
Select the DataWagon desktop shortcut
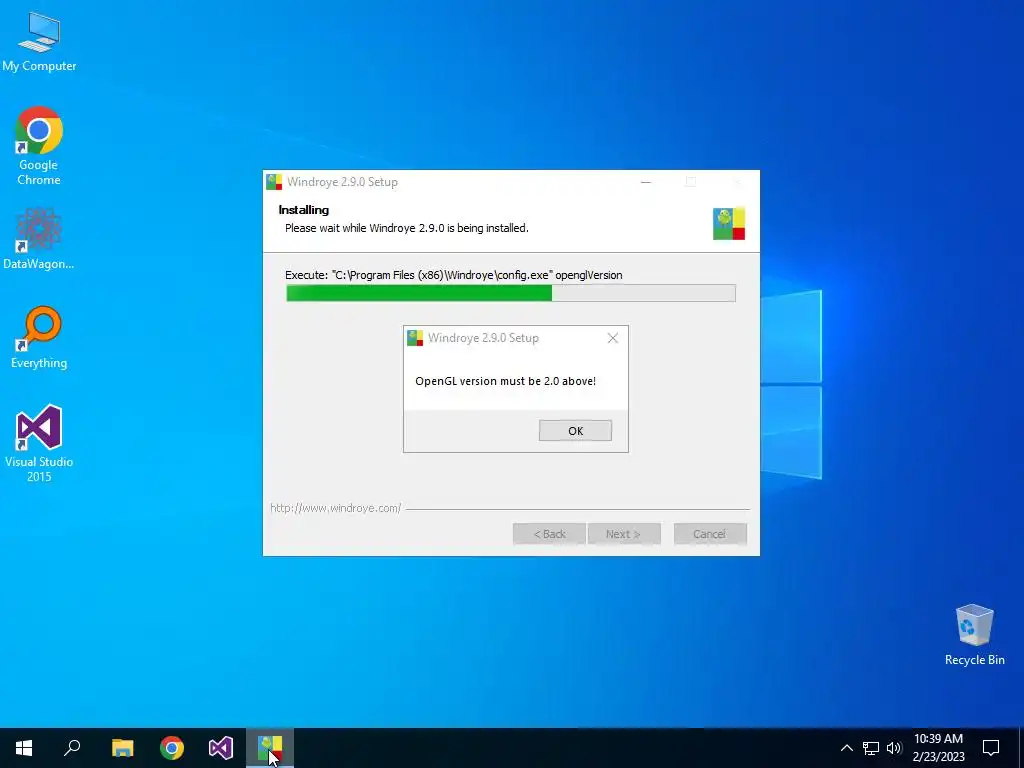pyautogui.click(x=39, y=238)
